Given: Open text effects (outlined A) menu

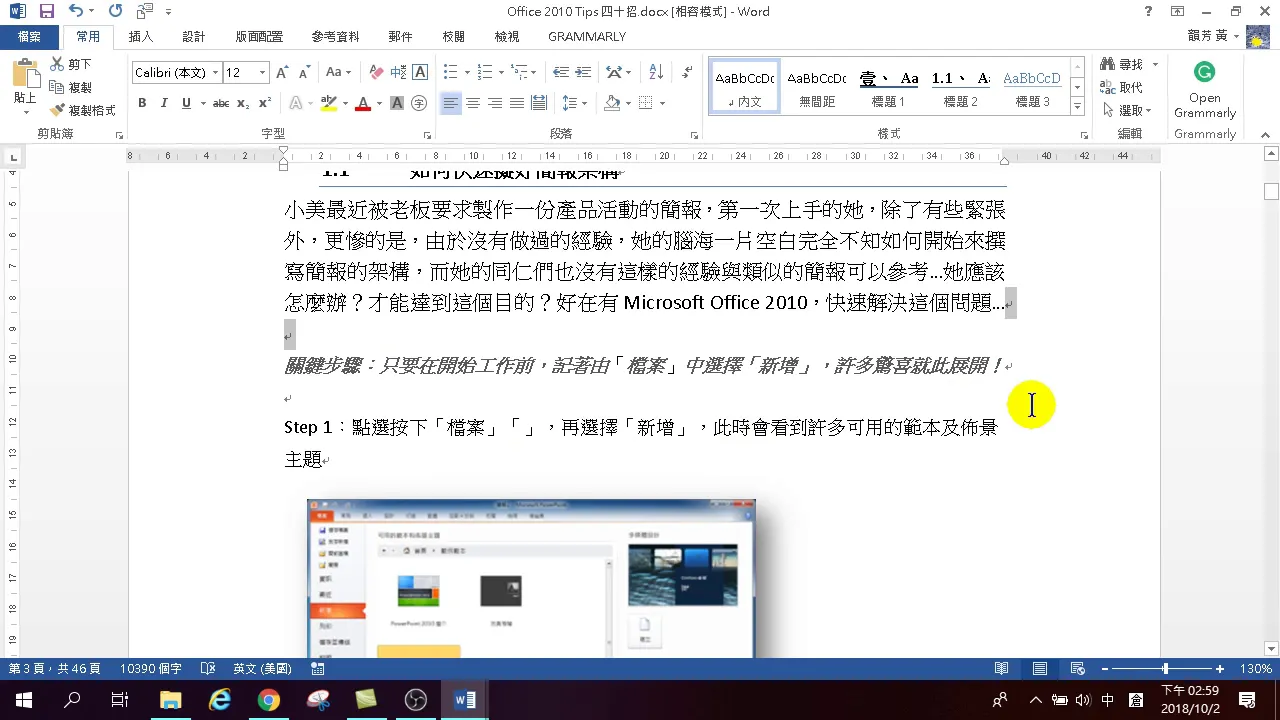Looking at the screenshot, I should (x=295, y=103).
